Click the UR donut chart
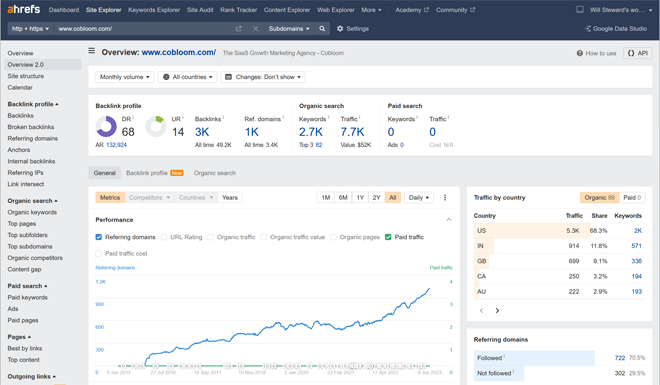Screen dimensions: 660x385 point(156,126)
